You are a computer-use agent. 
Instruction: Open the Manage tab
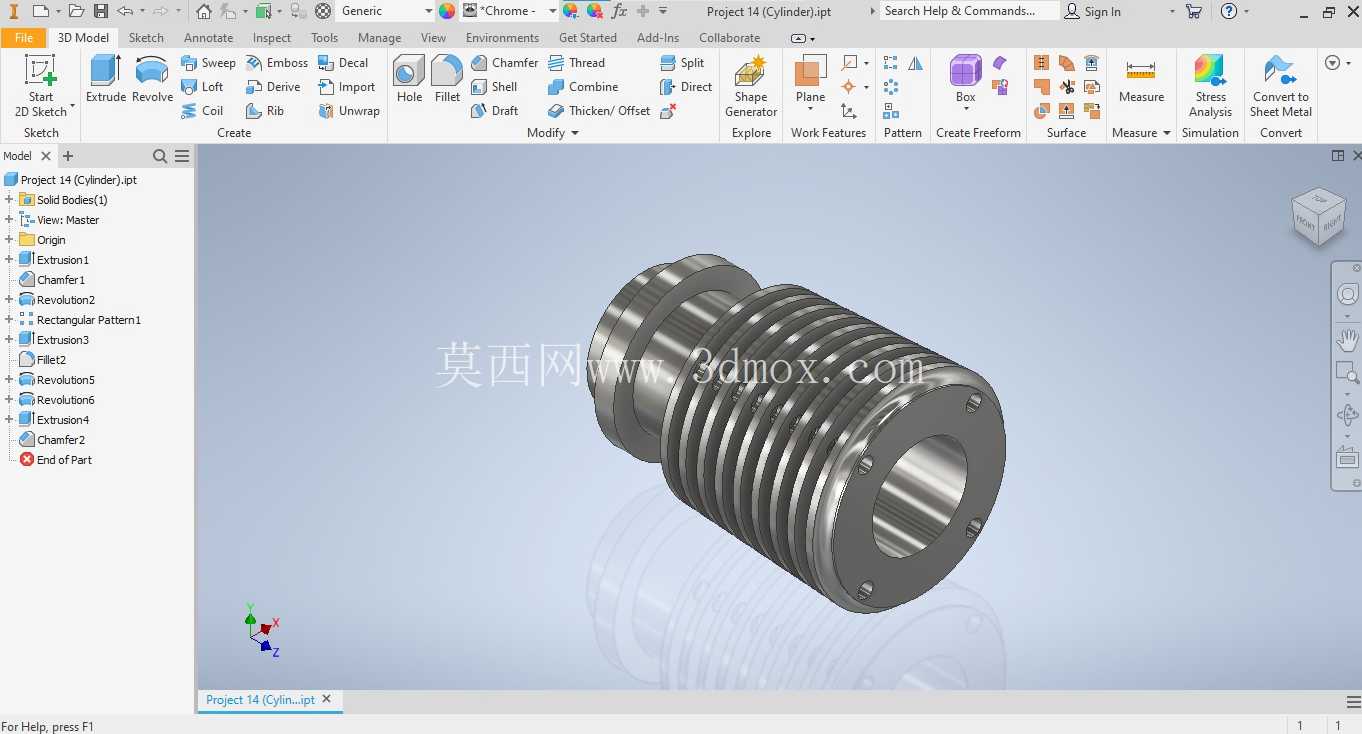(x=379, y=38)
